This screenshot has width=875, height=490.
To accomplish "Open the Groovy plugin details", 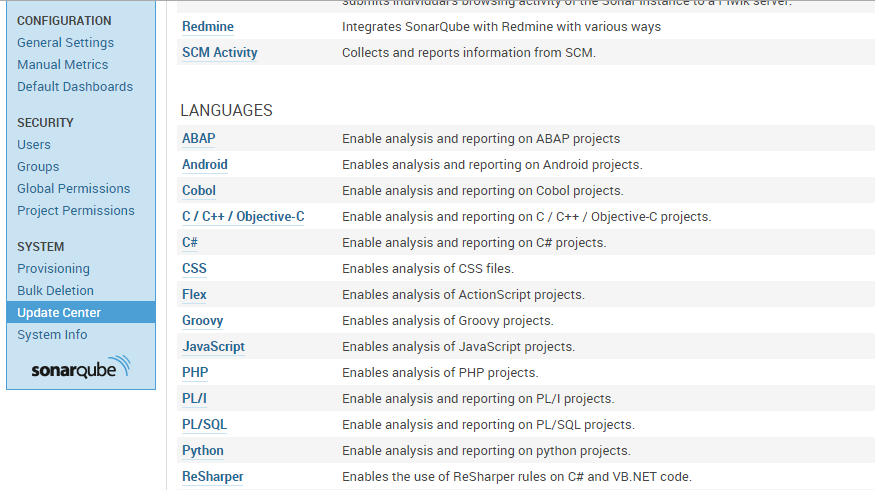I will tap(203, 321).
